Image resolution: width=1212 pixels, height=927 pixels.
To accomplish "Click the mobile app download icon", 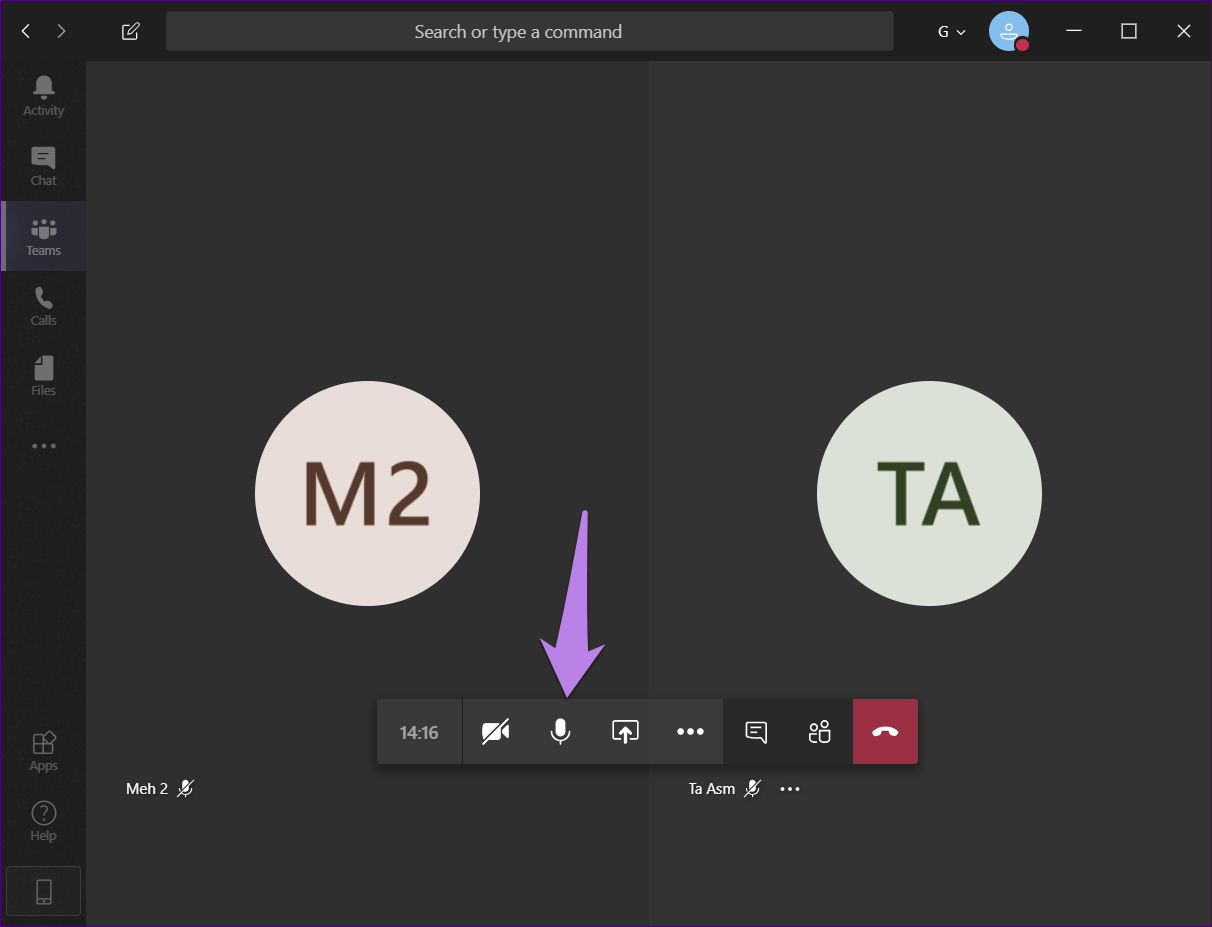I will coord(43,891).
